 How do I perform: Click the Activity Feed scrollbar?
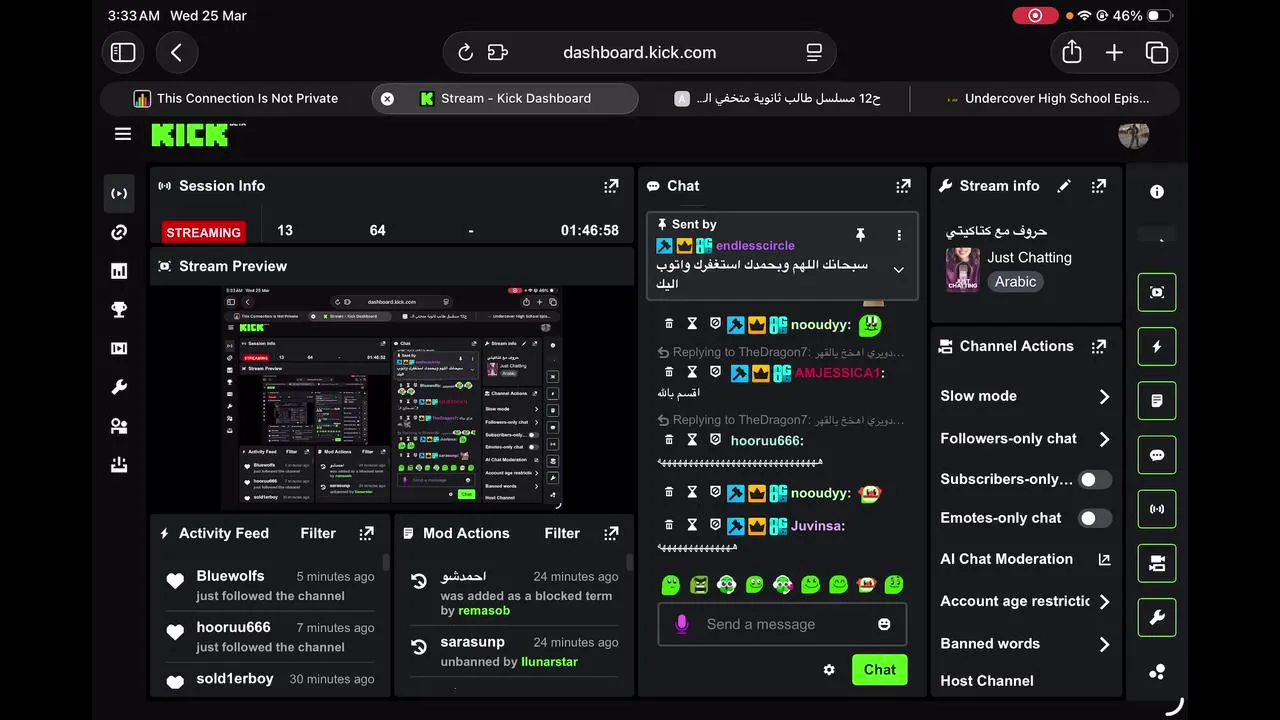click(x=385, y=562)
